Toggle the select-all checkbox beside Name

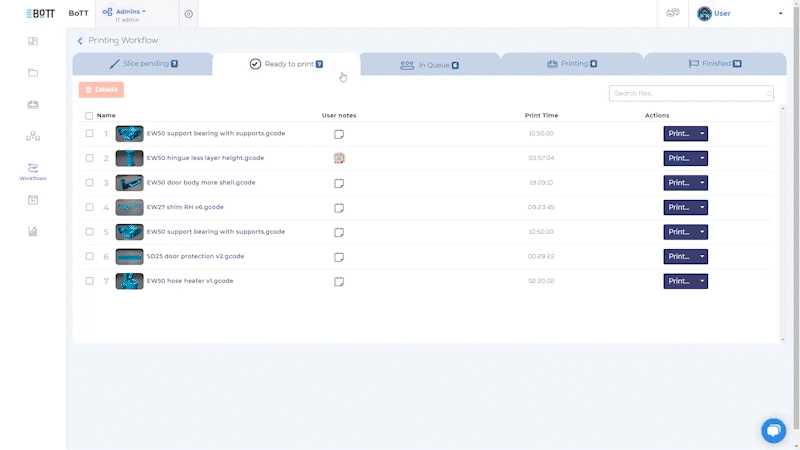click(89, 116)
